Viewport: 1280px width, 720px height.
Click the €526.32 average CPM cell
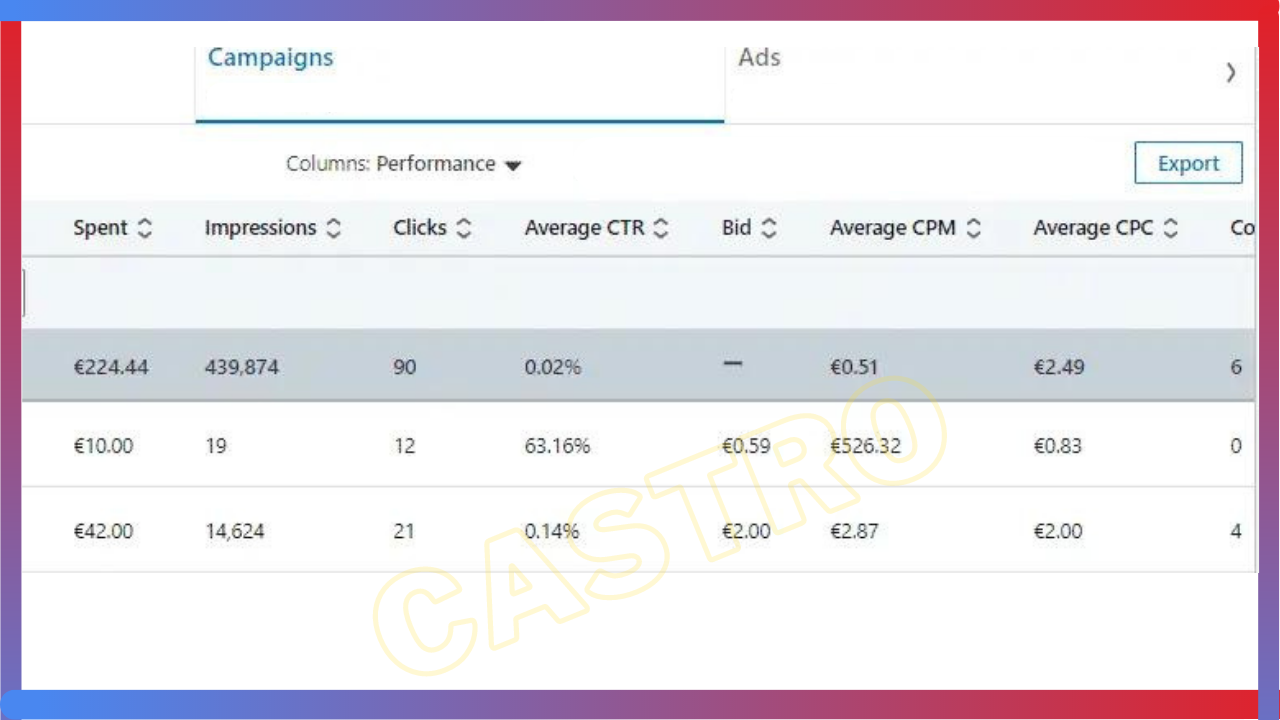click(865, 446)
